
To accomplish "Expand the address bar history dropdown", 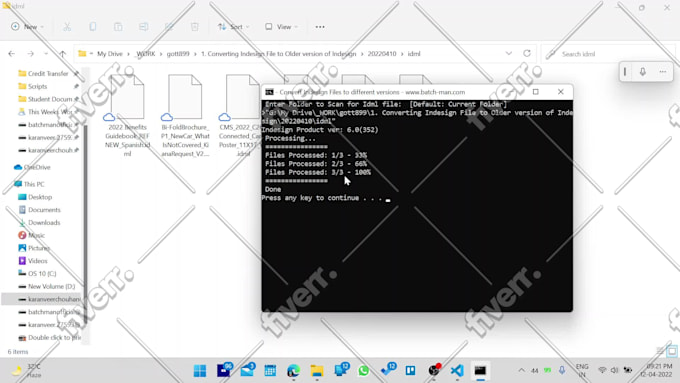I will coord(509,54).
